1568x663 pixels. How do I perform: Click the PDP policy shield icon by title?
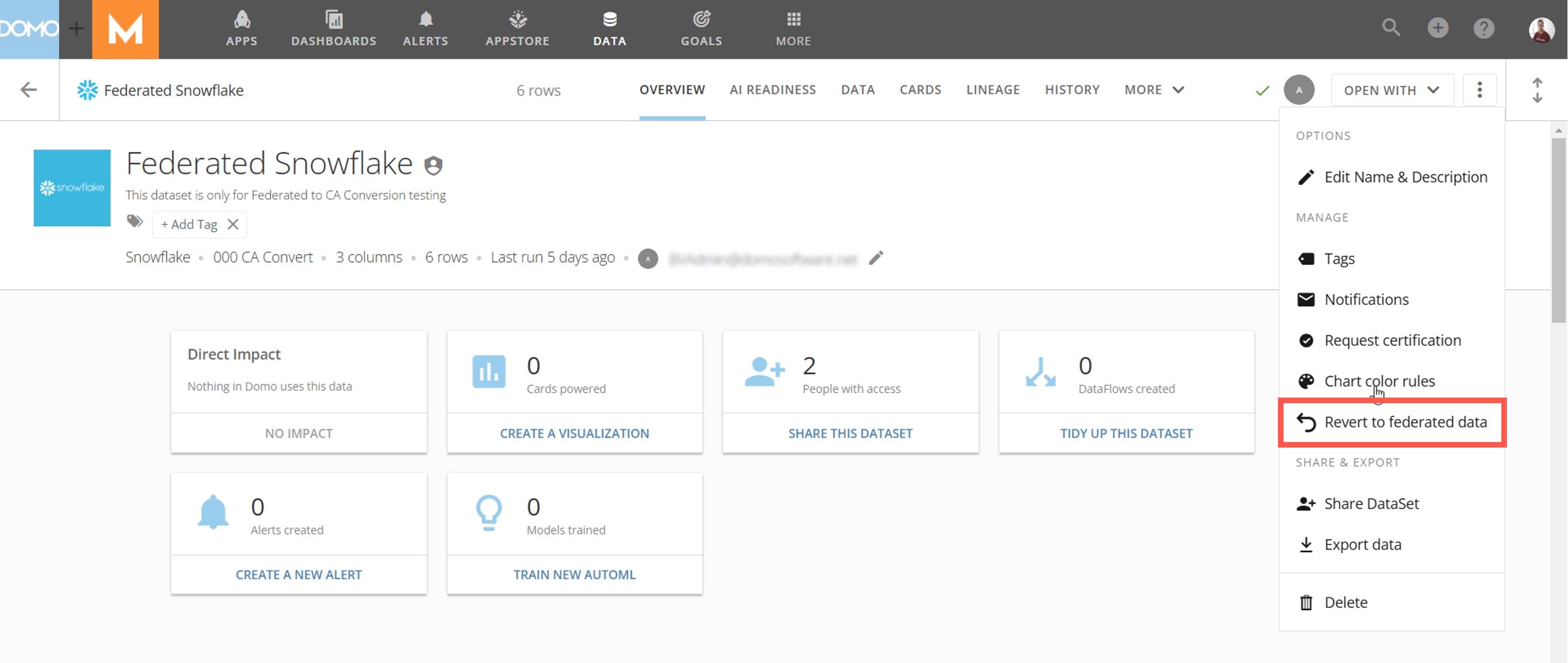433,165
